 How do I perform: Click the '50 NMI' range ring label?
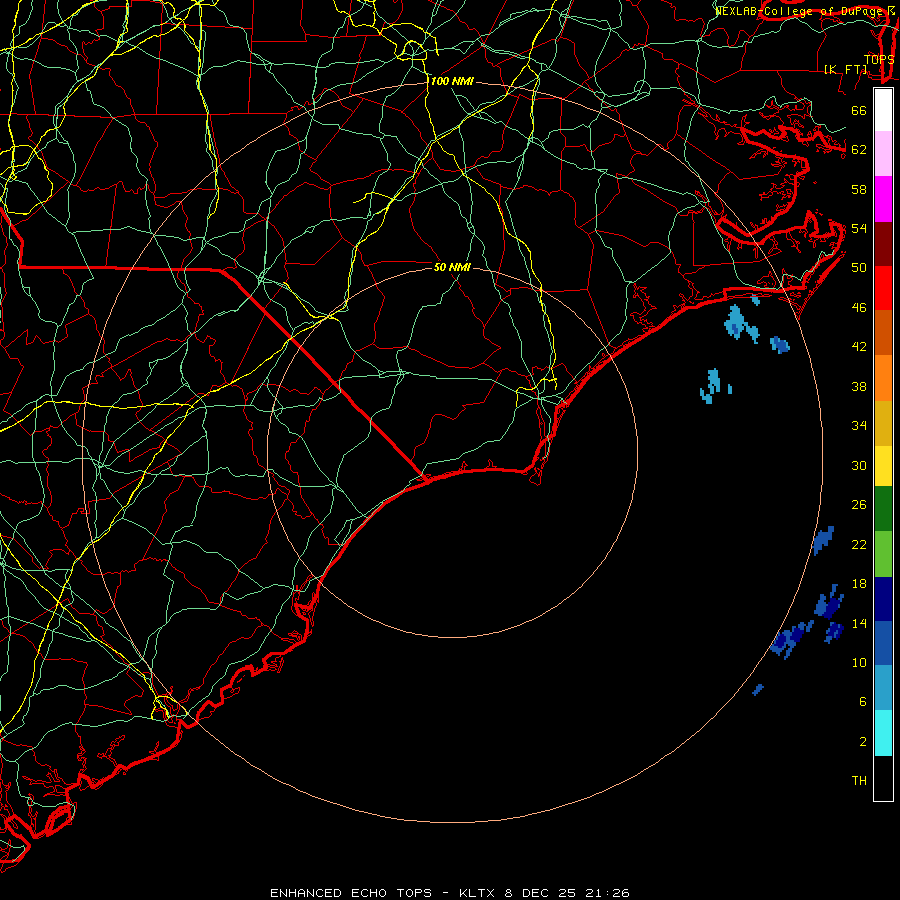(x=452, y=267)
